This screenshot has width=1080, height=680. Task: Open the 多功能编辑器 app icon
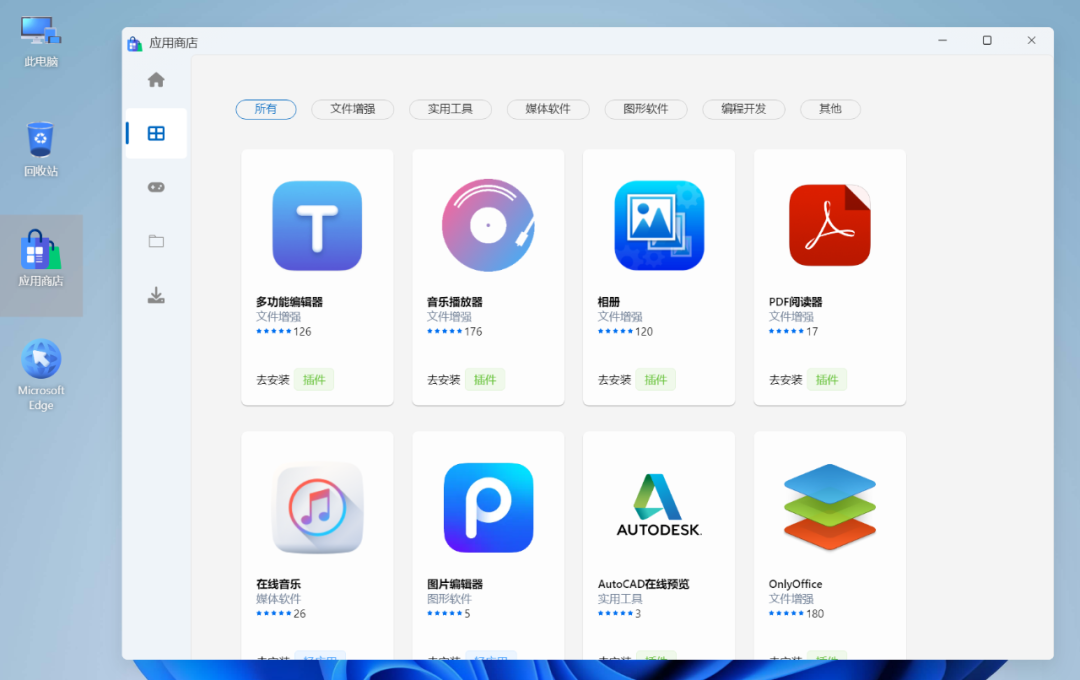pyautogui.click(x=316, y=224)
